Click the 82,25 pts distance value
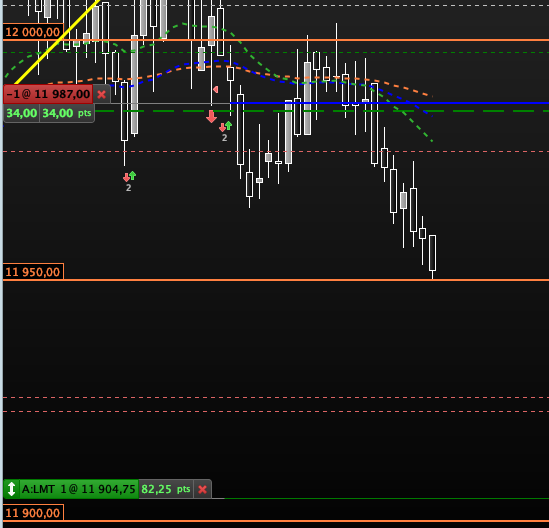The image size is (549, 528). pyautogui.click(x=166, y=489)
